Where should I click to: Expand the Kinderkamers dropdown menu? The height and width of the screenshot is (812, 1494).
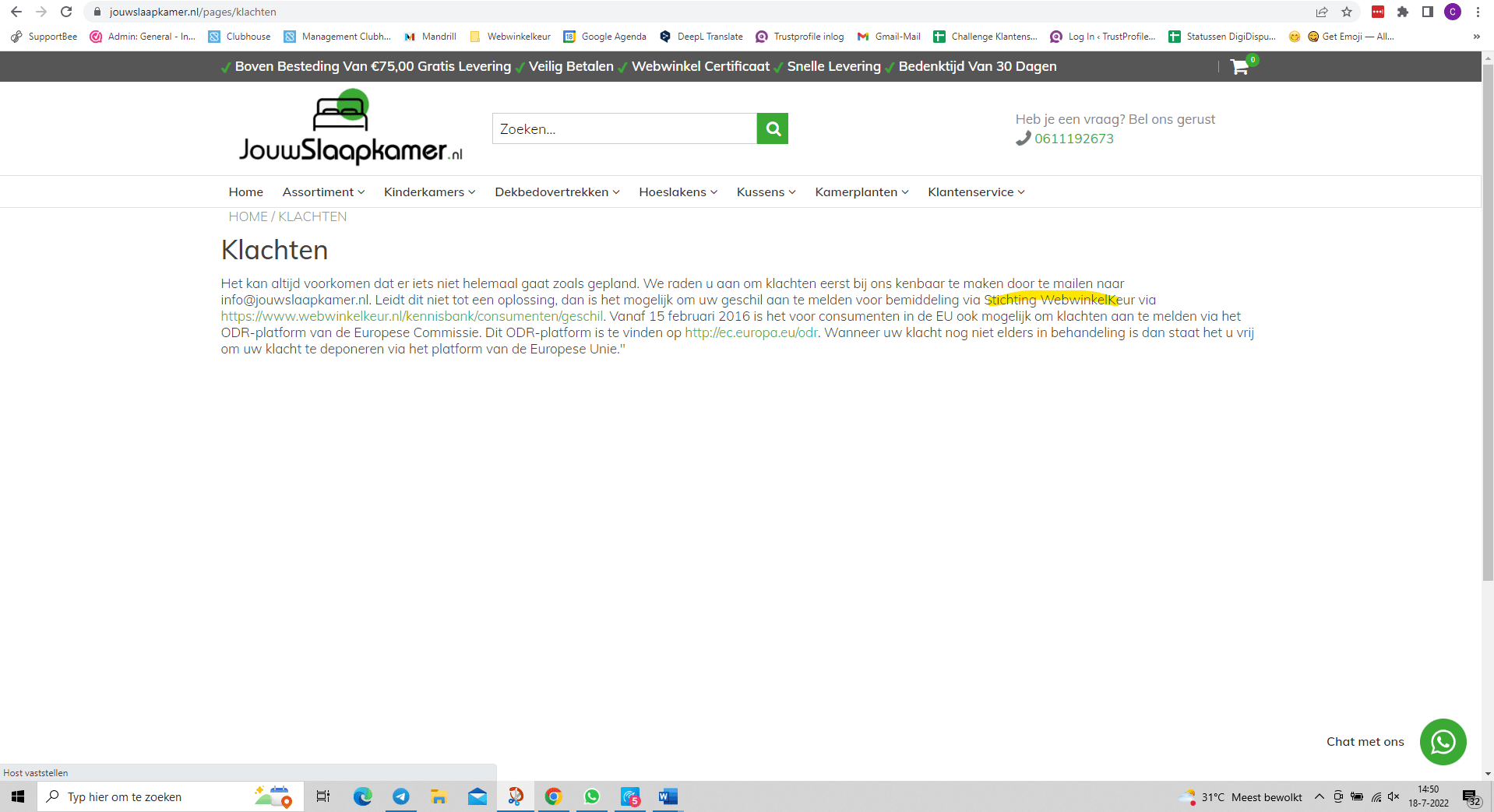coord(429,192)
